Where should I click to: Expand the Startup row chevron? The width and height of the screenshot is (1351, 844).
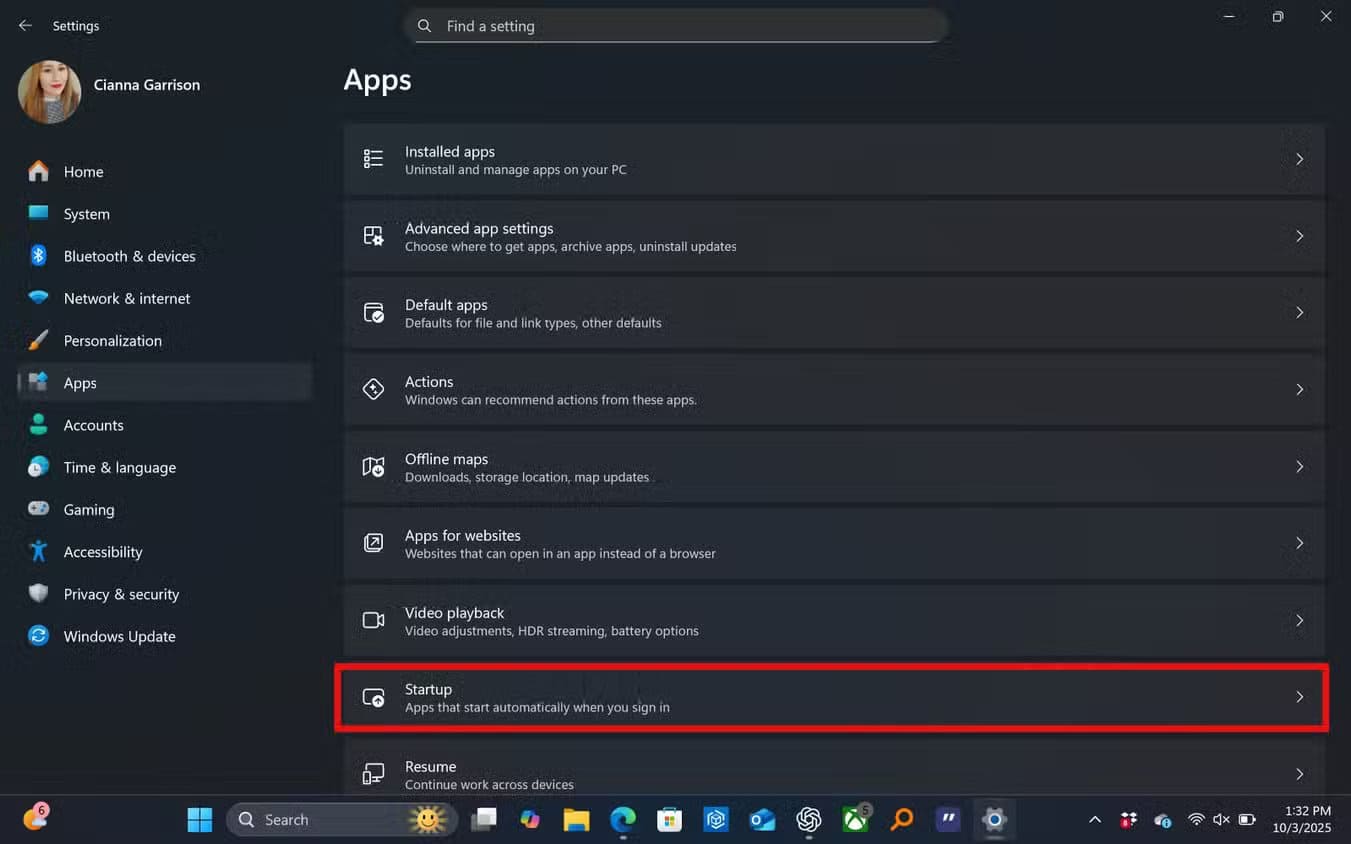[1299, 697]
